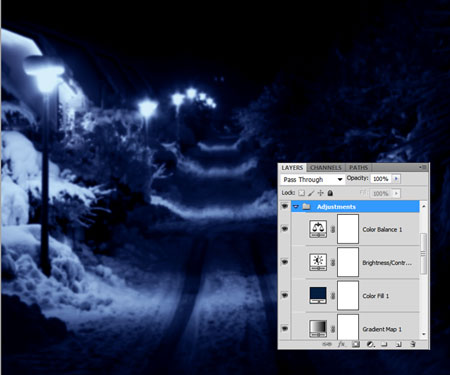Open the Opacity slider arrow
Image resolution: width=450 pixels, height=375 pixels.
pyautogui.click(x=396, y=179)
